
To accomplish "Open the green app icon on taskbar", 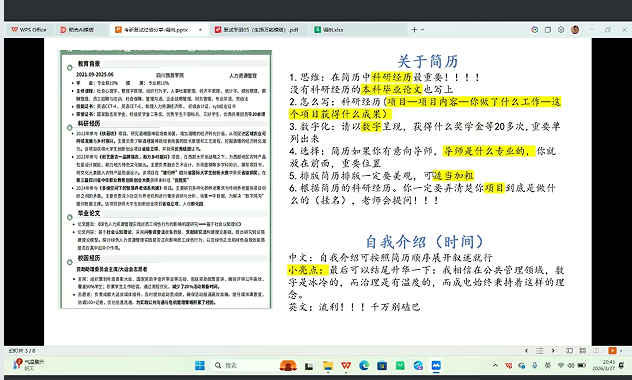I will (x=400, y=366).
